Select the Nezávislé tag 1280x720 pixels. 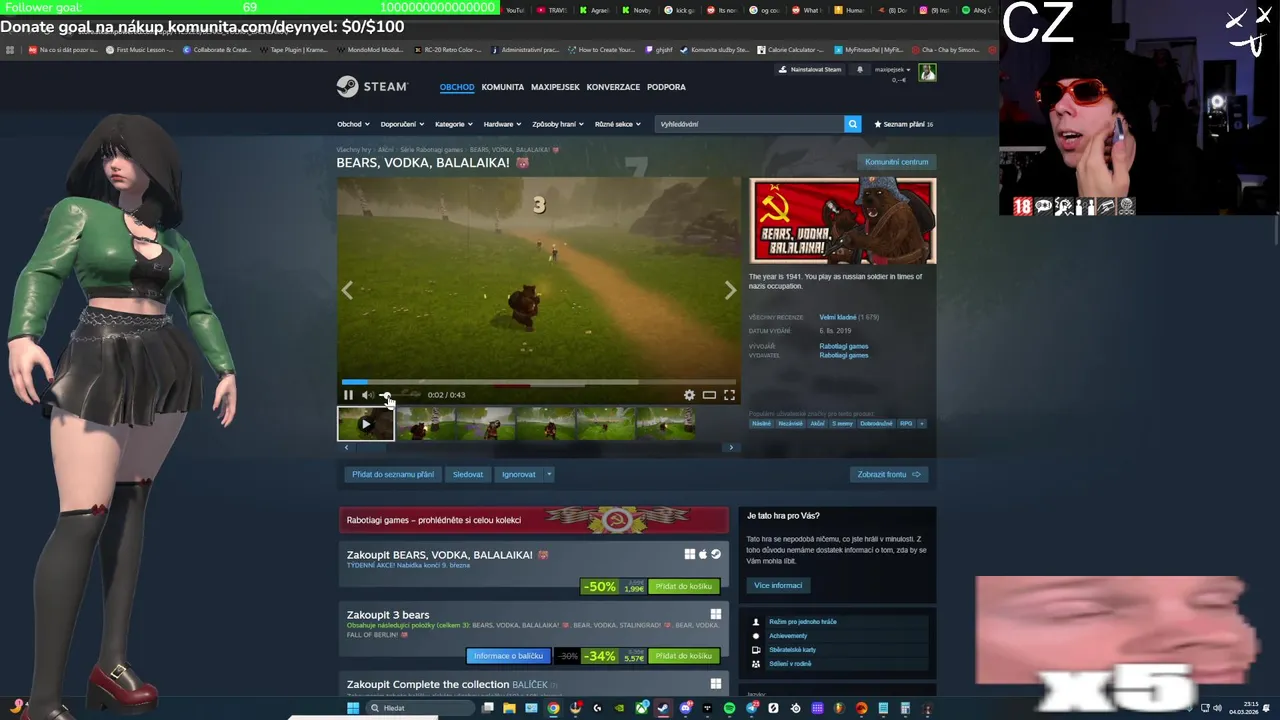coord(790,423)
